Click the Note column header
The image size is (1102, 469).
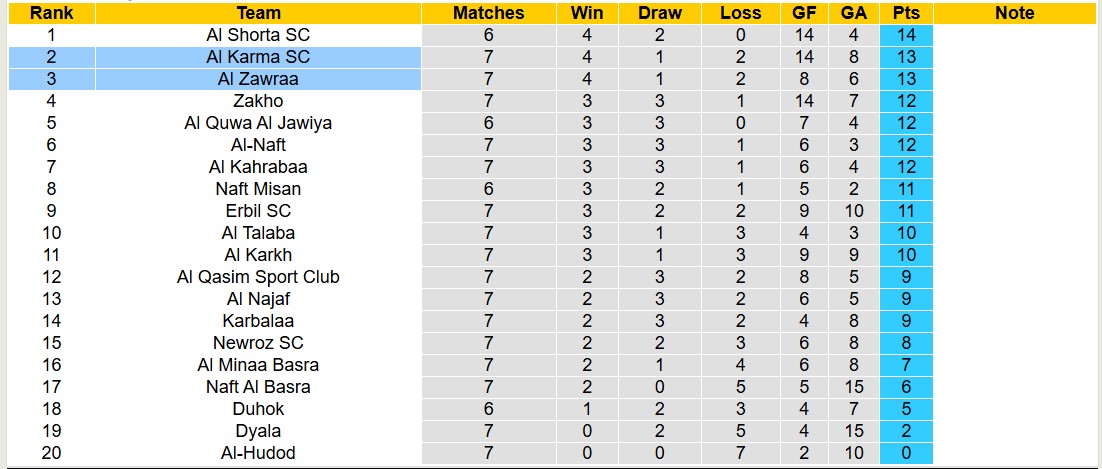pos(1015,13)
